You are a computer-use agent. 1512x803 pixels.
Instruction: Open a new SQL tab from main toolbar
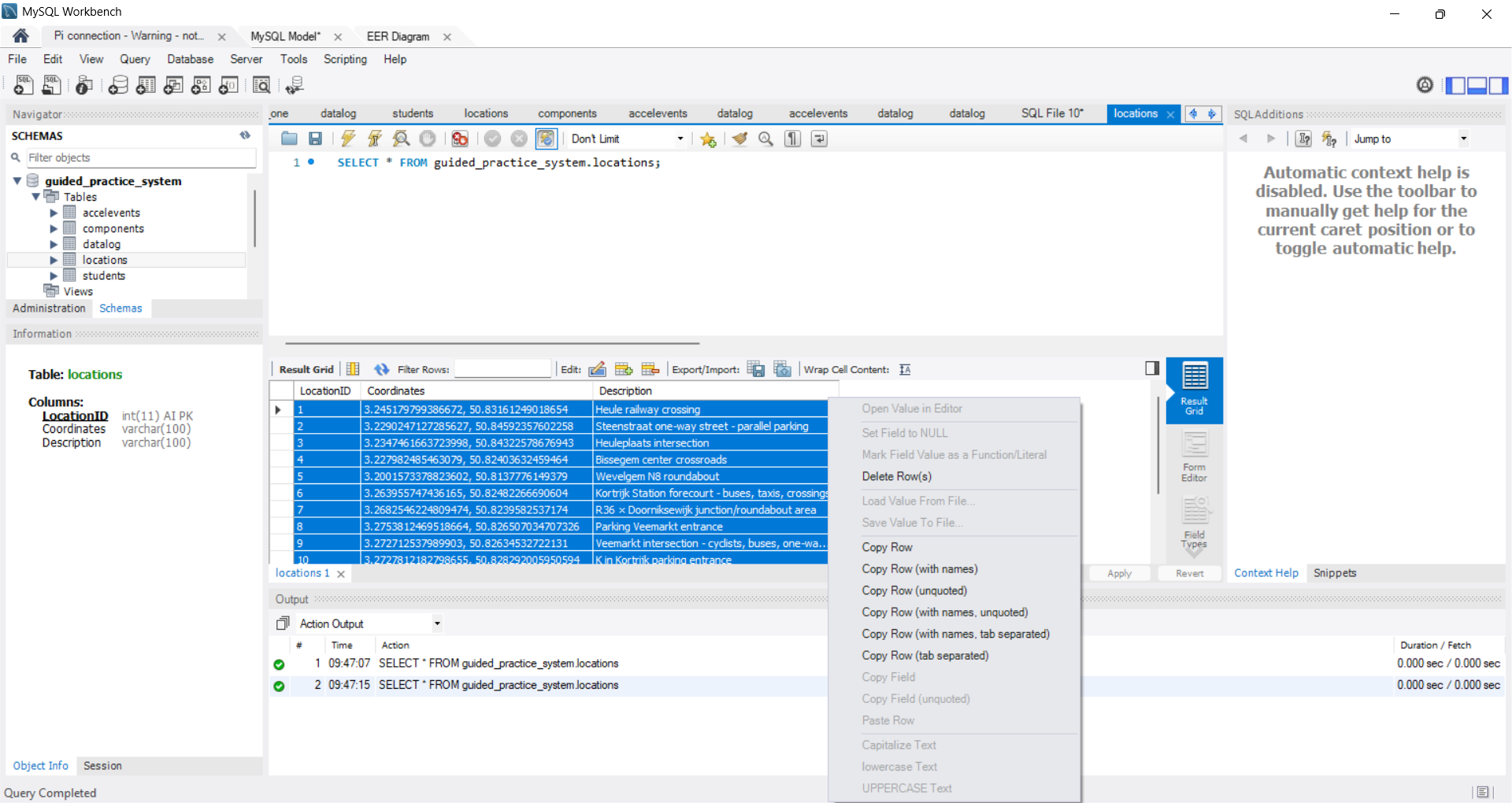tap(24, 85)
